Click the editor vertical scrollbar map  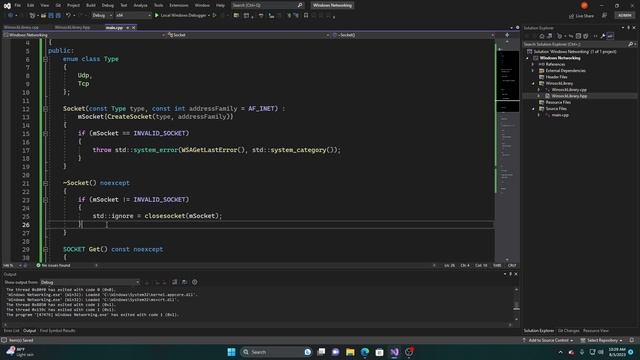(x=508, y=151)
